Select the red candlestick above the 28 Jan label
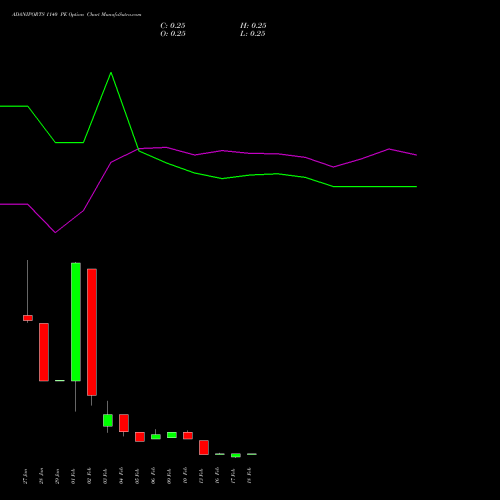The image size is (500, 500). point(44,352)
